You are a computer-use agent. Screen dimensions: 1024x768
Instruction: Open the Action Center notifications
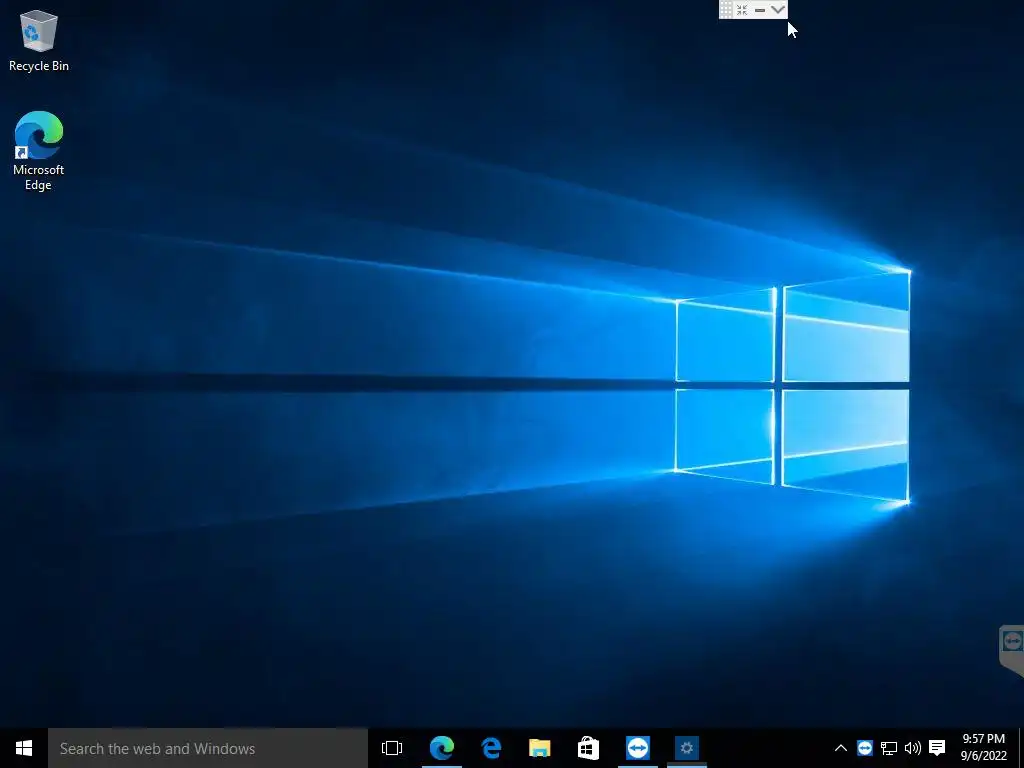(x=937, y=748)
